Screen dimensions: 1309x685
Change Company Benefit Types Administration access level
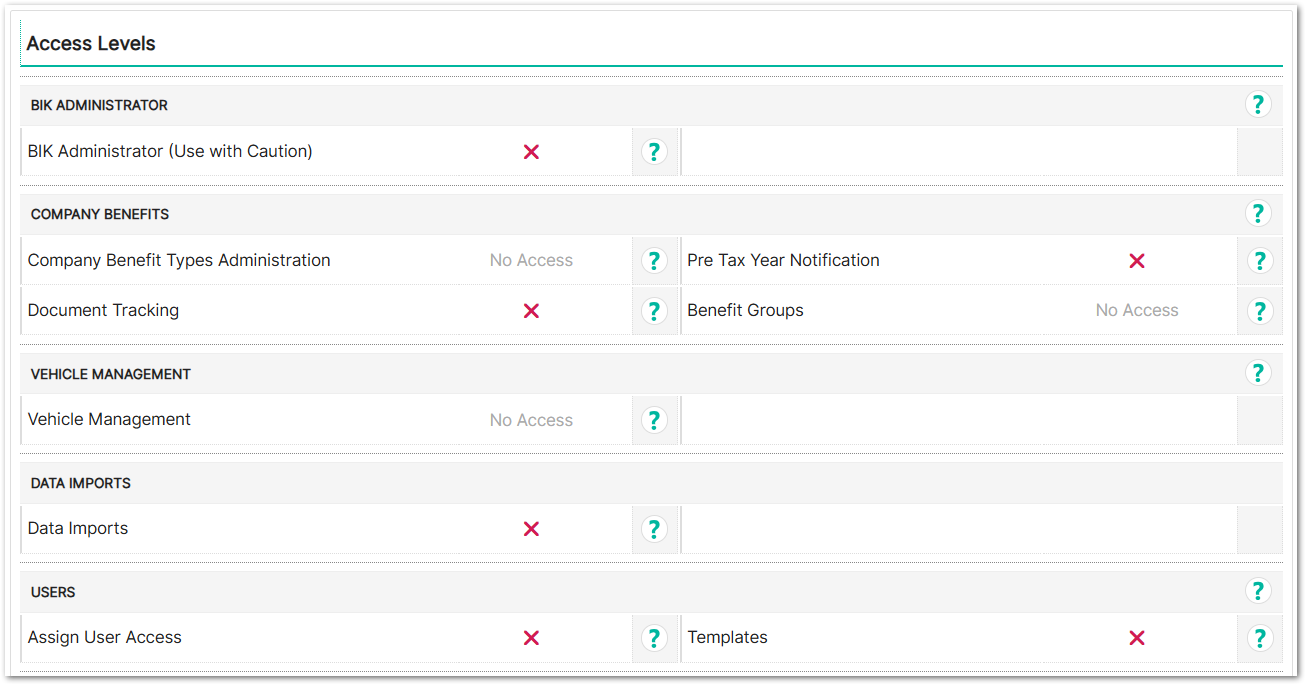[531, 261]
